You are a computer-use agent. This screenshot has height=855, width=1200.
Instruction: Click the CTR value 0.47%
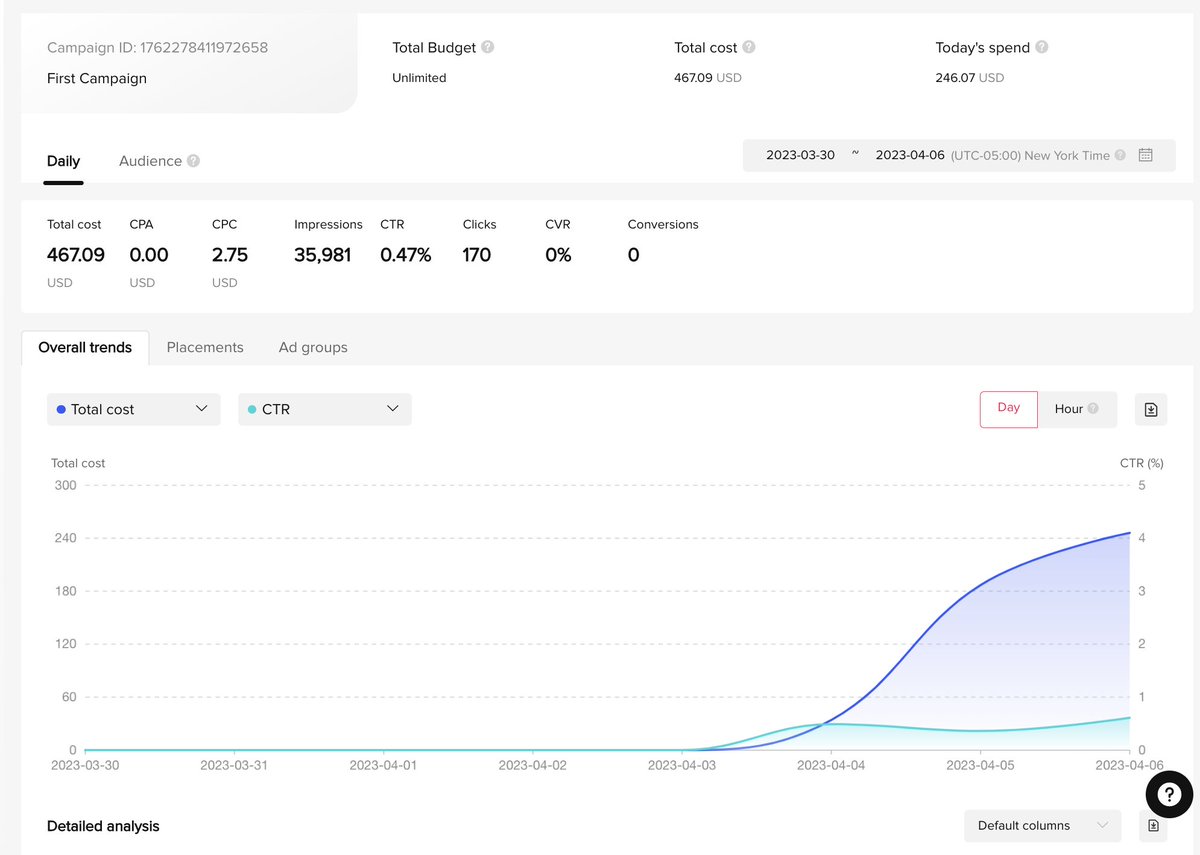click(x=406, y=255)
